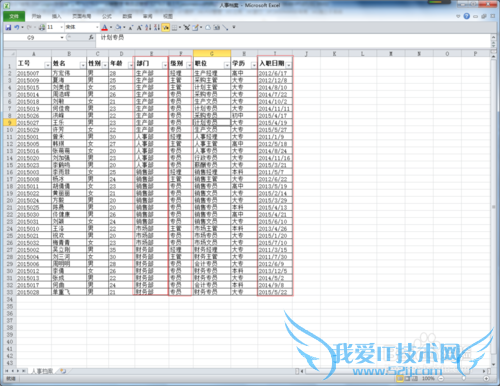This screenshot has height=386, width=500.
Task: Click the zoom in plus button
Action: click(486, 378)
